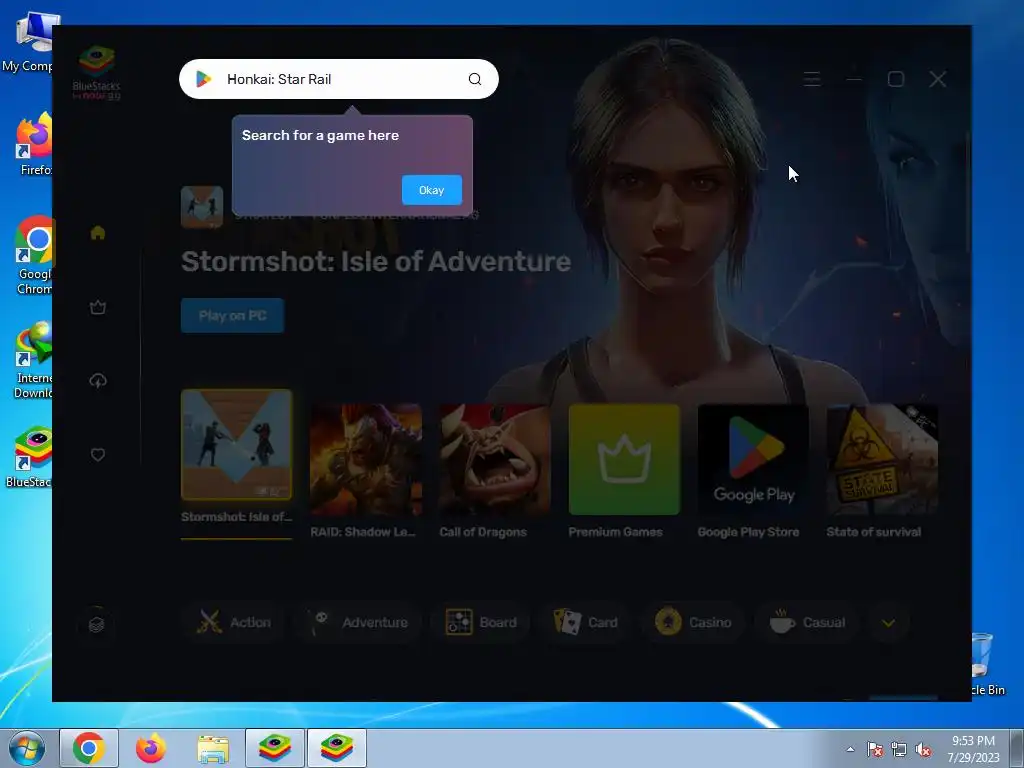
Task: Click the search magnifier icon
Action: point(475,79)
